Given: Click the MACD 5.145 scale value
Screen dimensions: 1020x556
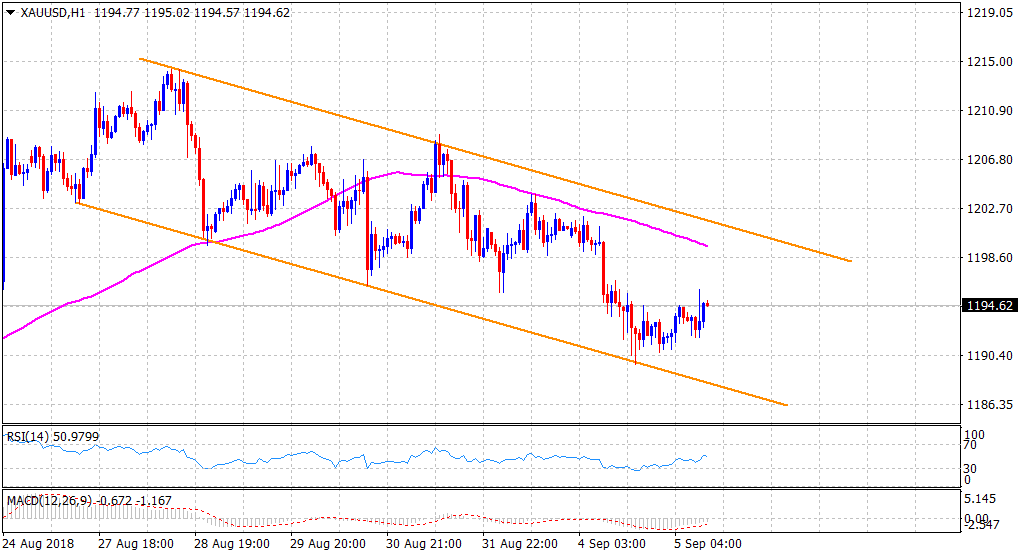Looking at the screenshot, I should (x=978, y=498).
